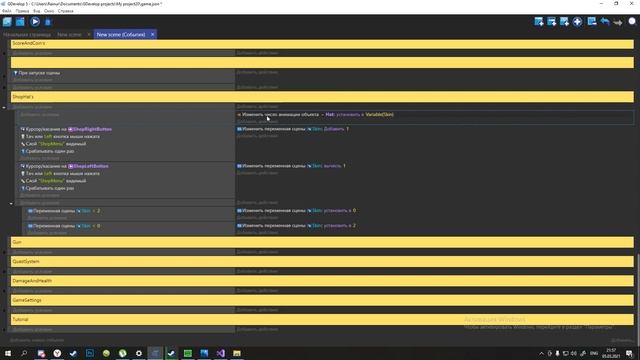Select the ShopHat's group header
The width and height of the screenshot is (640, 360).
(x=322, y=97)
